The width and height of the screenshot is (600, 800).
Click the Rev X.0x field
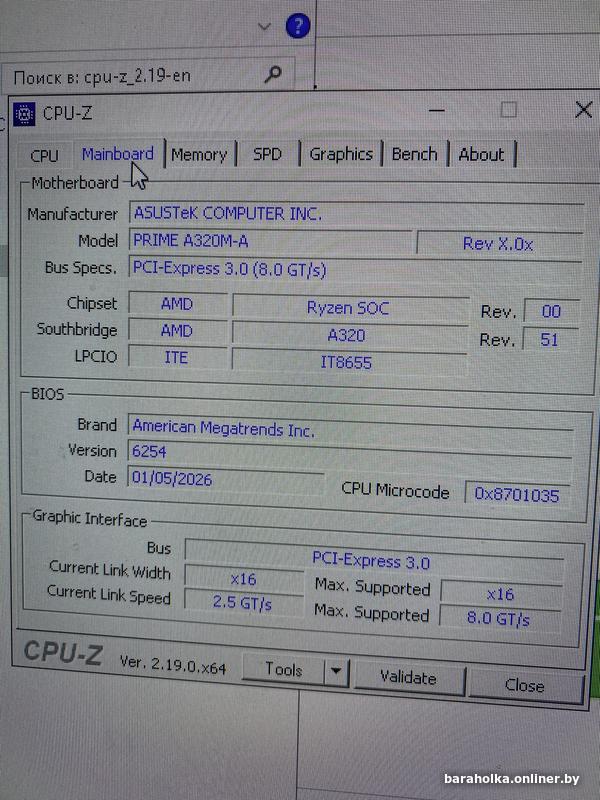(x=499, y=244)
